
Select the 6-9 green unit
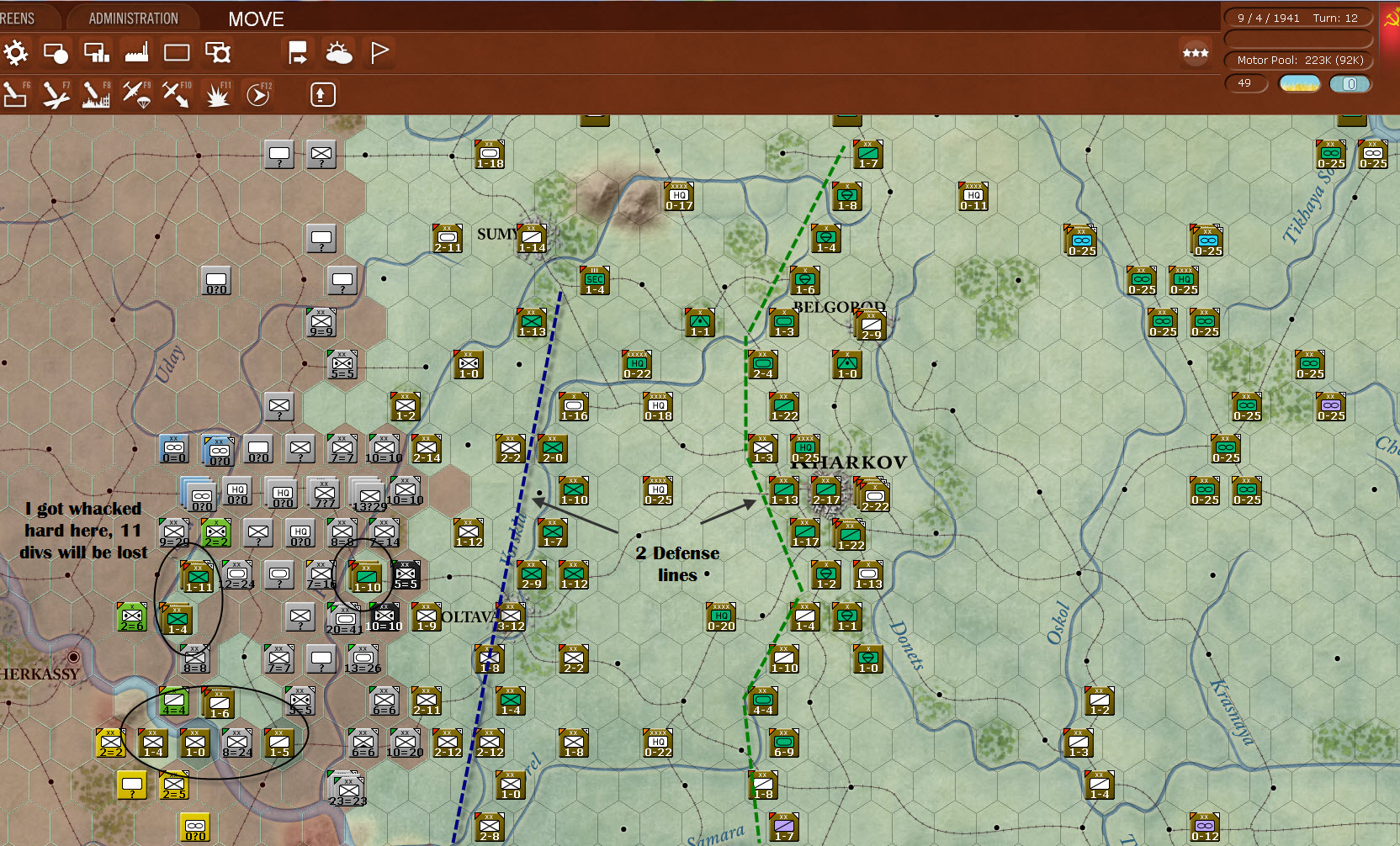(x=784, y=743)
